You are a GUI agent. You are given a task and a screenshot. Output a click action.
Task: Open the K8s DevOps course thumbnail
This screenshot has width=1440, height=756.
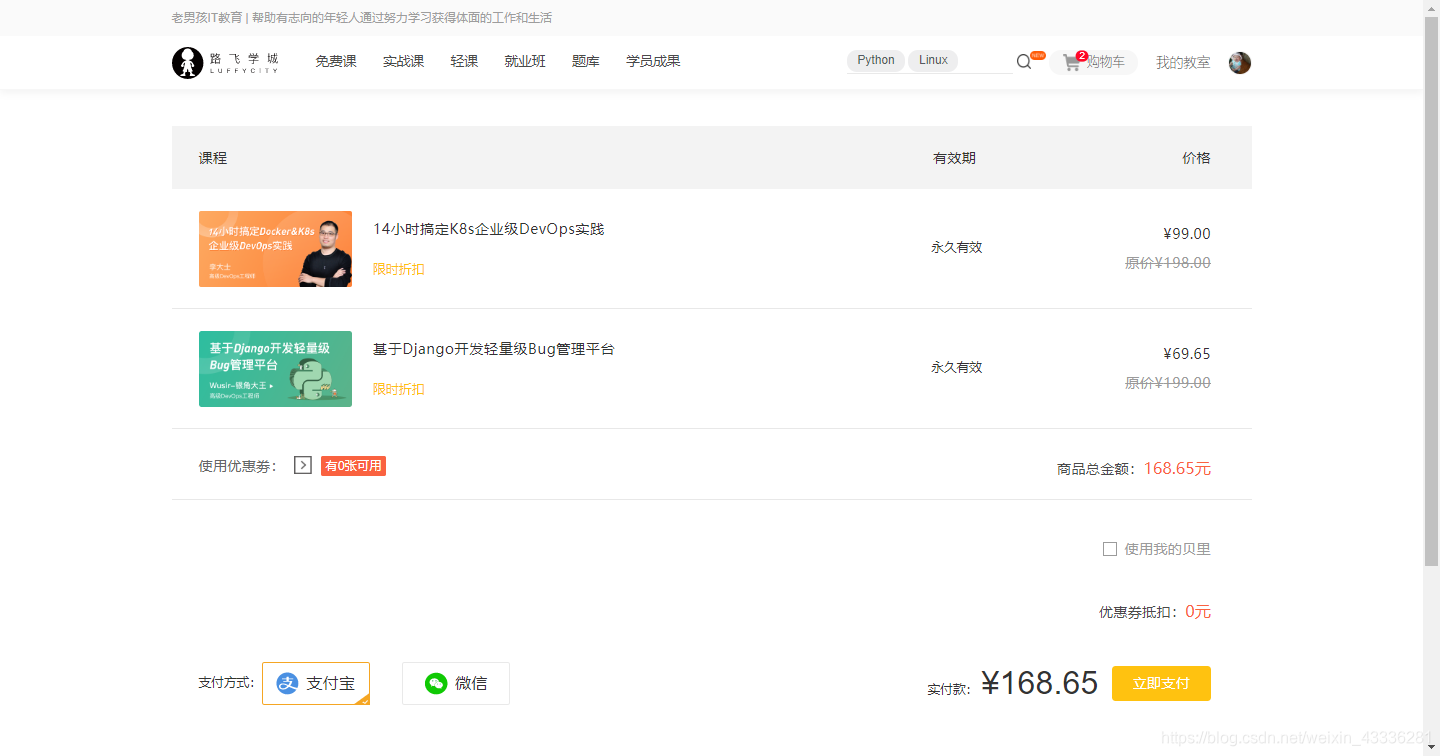tap(275, 249)
